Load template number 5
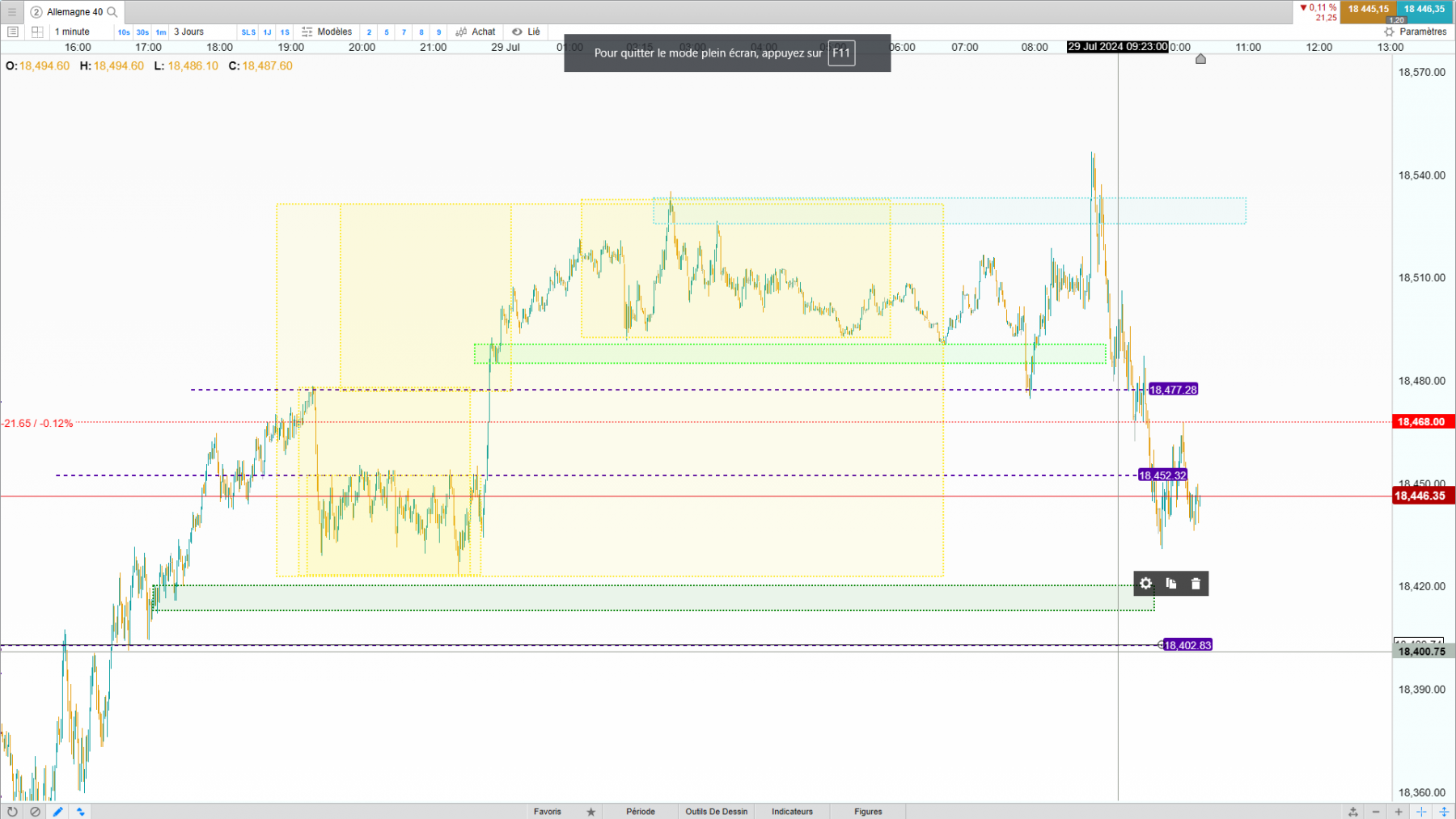 tap(387, 32)
